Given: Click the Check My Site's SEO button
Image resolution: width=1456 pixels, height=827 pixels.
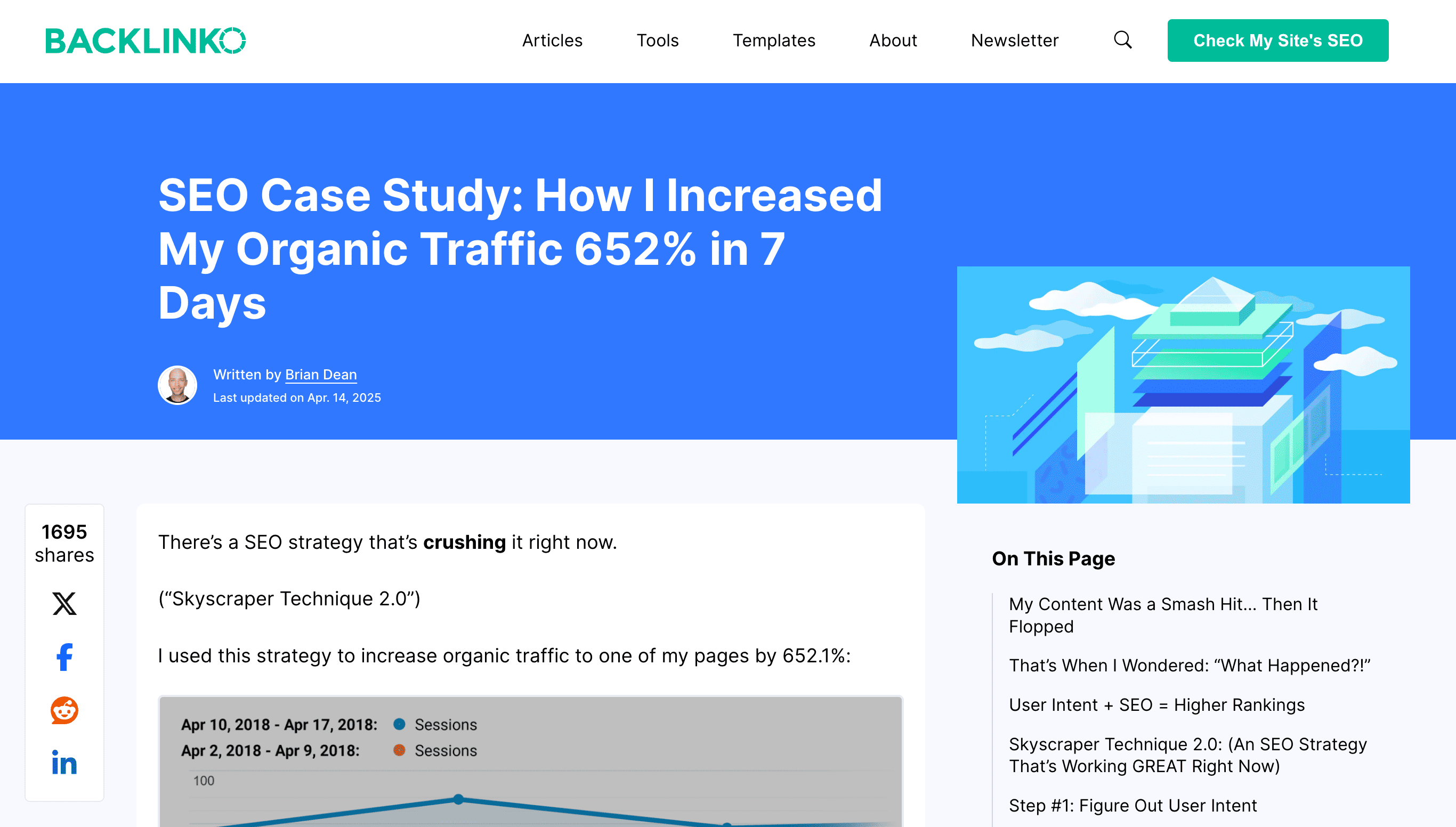Looking at the screenshot, I should [1277, 40].
